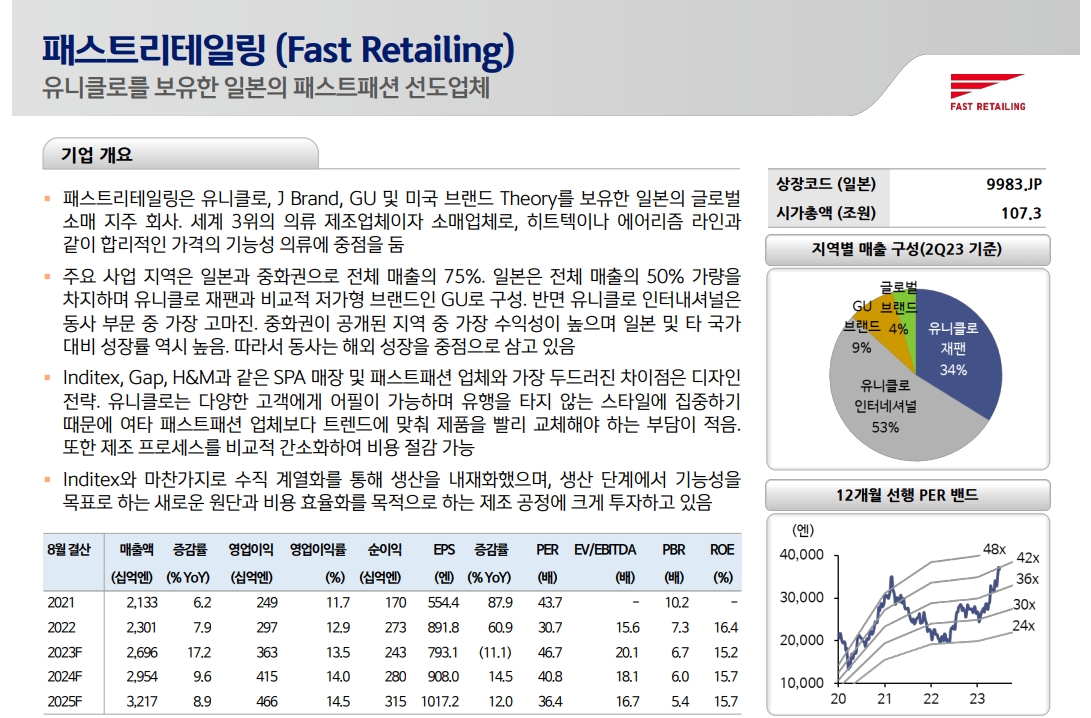Select the 2025F row label
Screen dimensions: 1091x718
[65, 701]
